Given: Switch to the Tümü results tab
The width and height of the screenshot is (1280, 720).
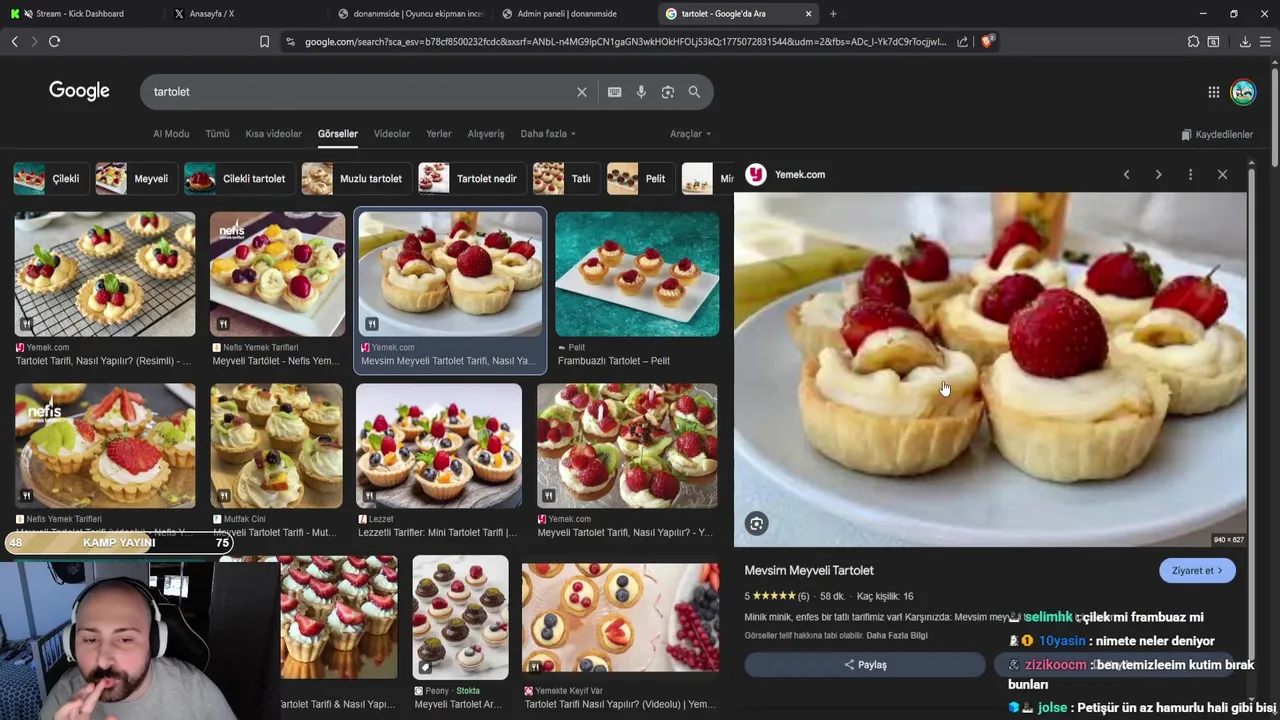Looking at the screenshot, I should (217, 134).
